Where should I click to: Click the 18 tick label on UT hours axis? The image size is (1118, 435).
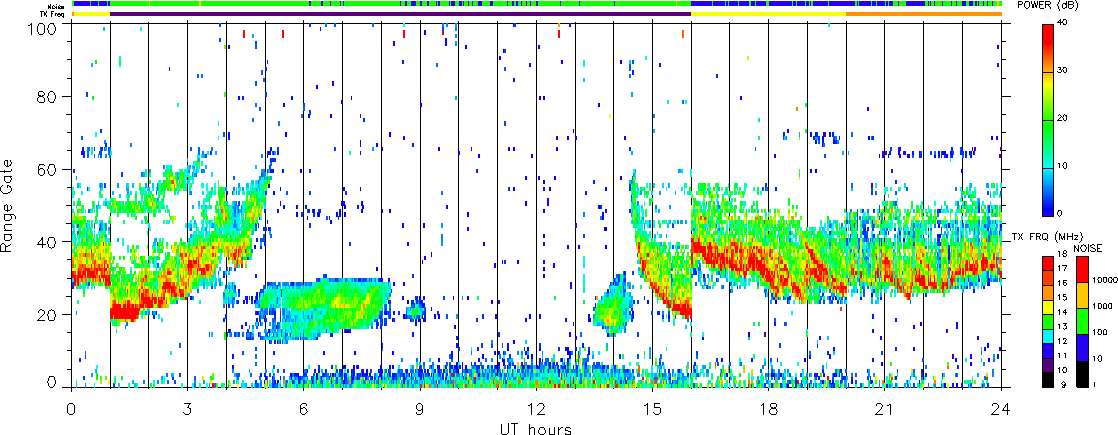point(769,409)
